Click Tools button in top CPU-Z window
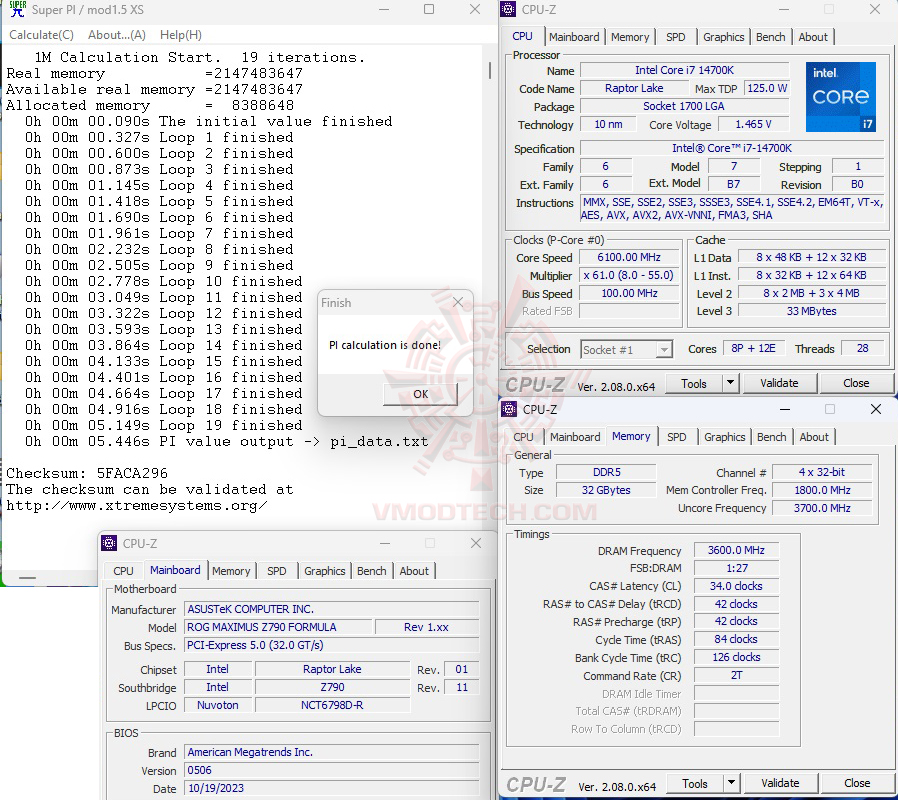898x800 pixels. coord(694,384)
